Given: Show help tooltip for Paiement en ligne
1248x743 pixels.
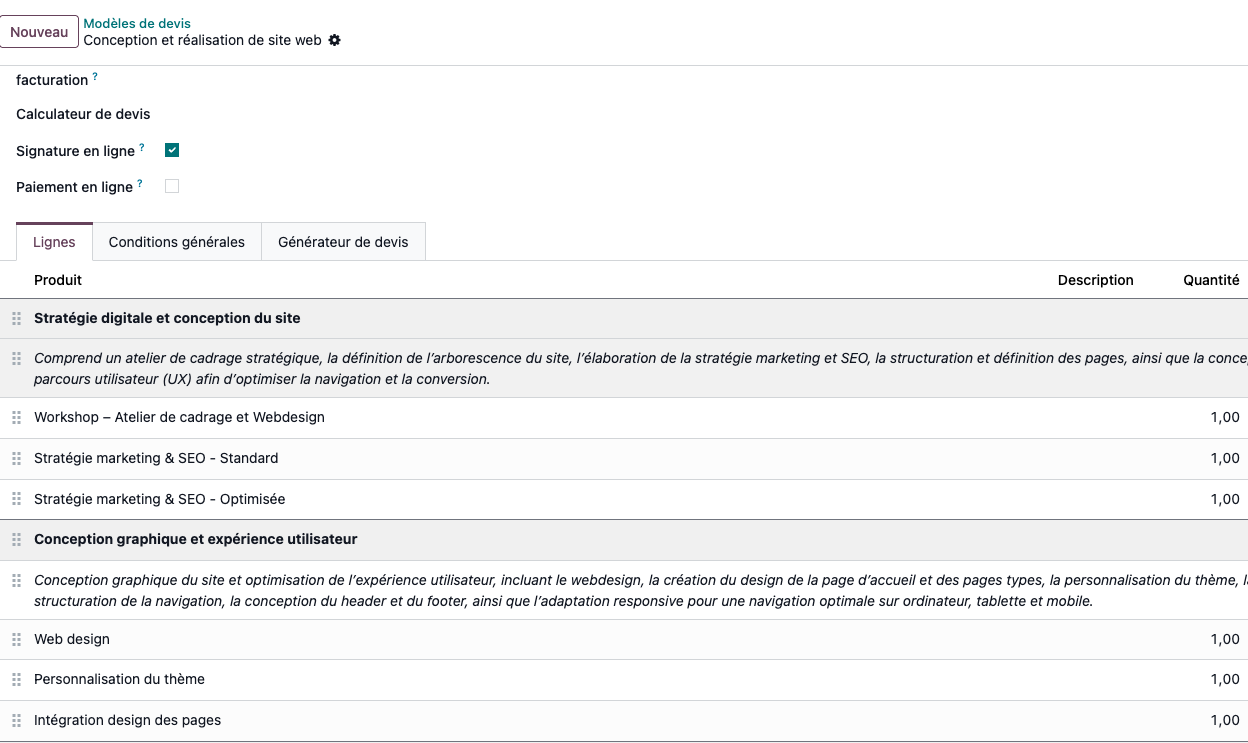Looking at the screenshot, I should 140,183.
